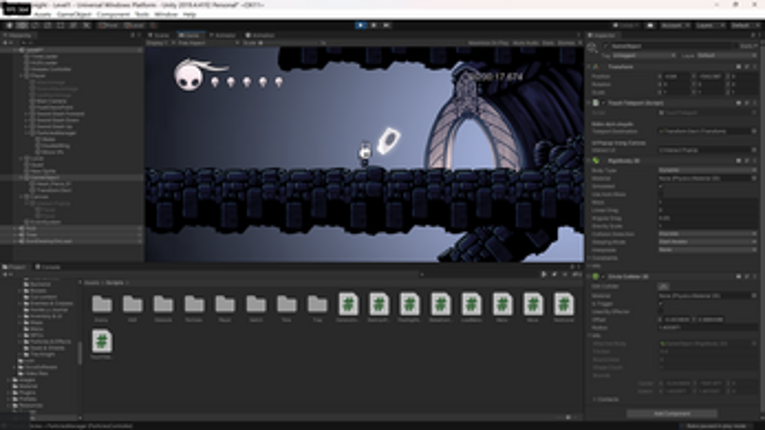
Task: Toggle Simulated checkbox in Rigidbody 2D
Action: click(661, 186)
